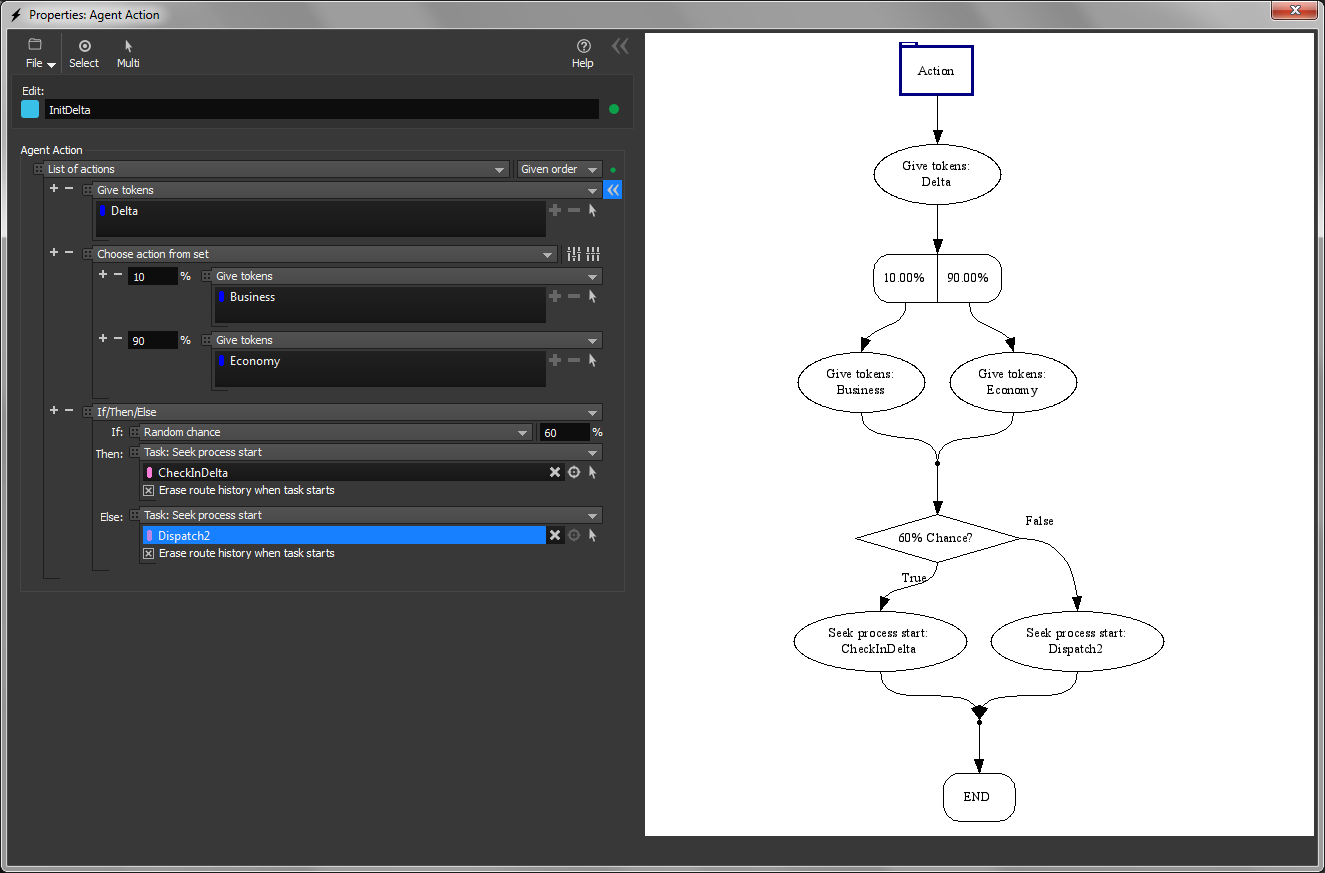The height and width of the screenshot is (873, 1325).
Task: Click the cyan color swatch beside InitDelta
Action: [30, 110]
